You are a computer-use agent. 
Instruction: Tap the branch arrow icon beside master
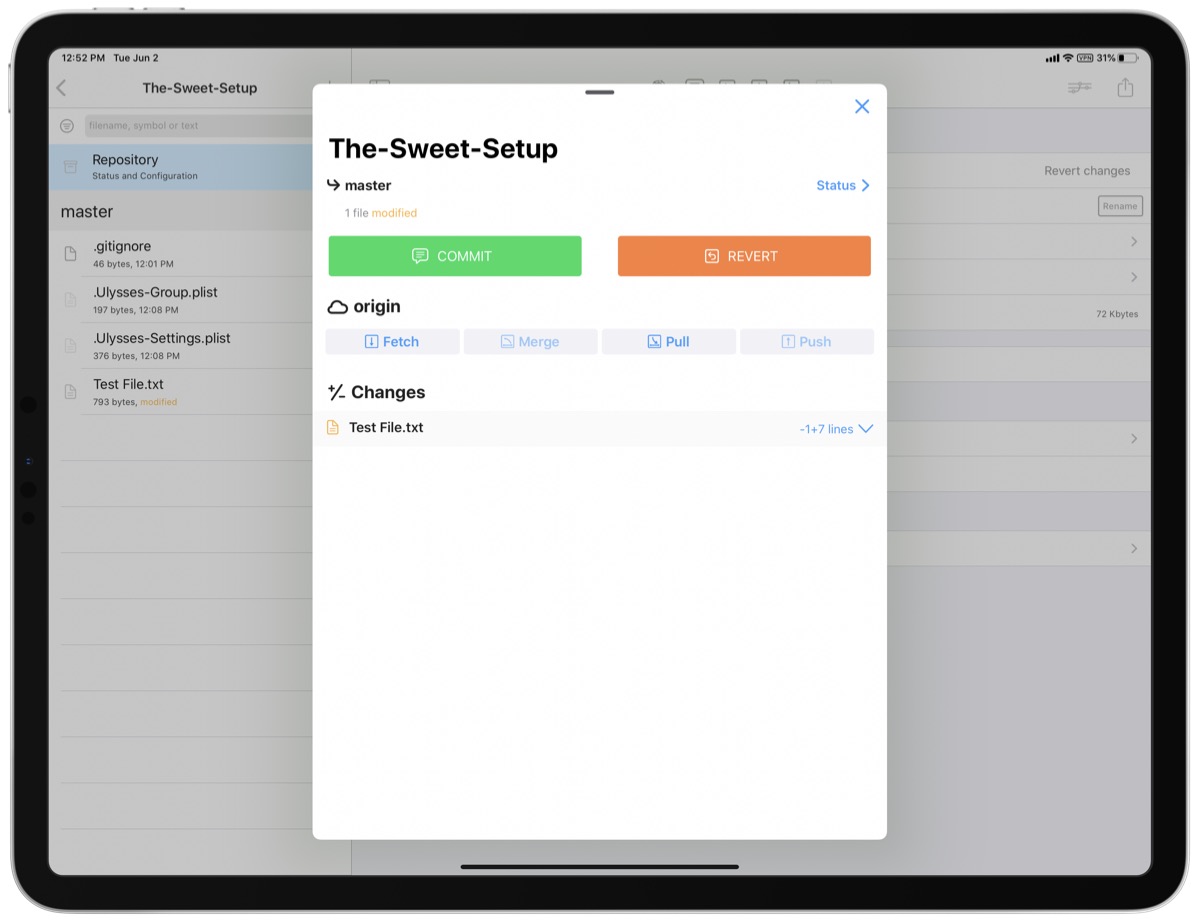pyautogui.click(x=334, y=185)
